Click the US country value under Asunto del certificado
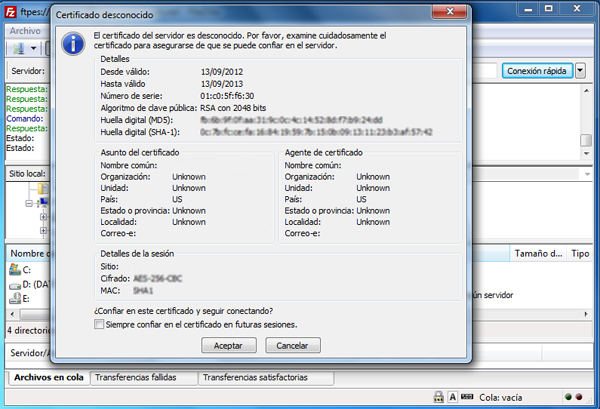 [x=177, y=199]
